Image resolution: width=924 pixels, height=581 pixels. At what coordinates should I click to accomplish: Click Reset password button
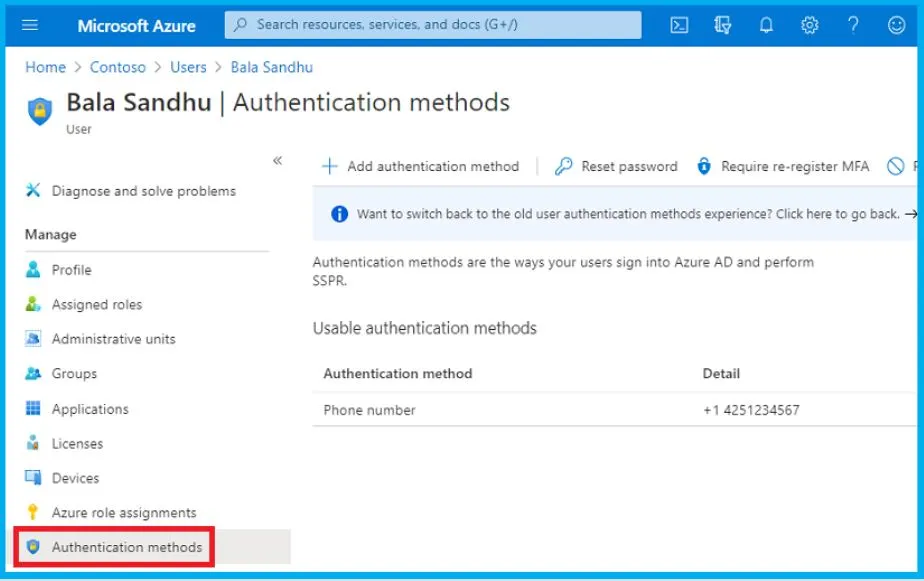click(x=616, y=166)
